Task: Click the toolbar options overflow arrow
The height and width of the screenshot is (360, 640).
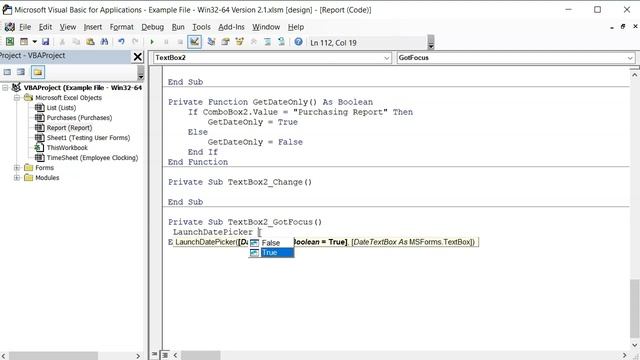Action: pyautogui.click(x=431, y=42)
